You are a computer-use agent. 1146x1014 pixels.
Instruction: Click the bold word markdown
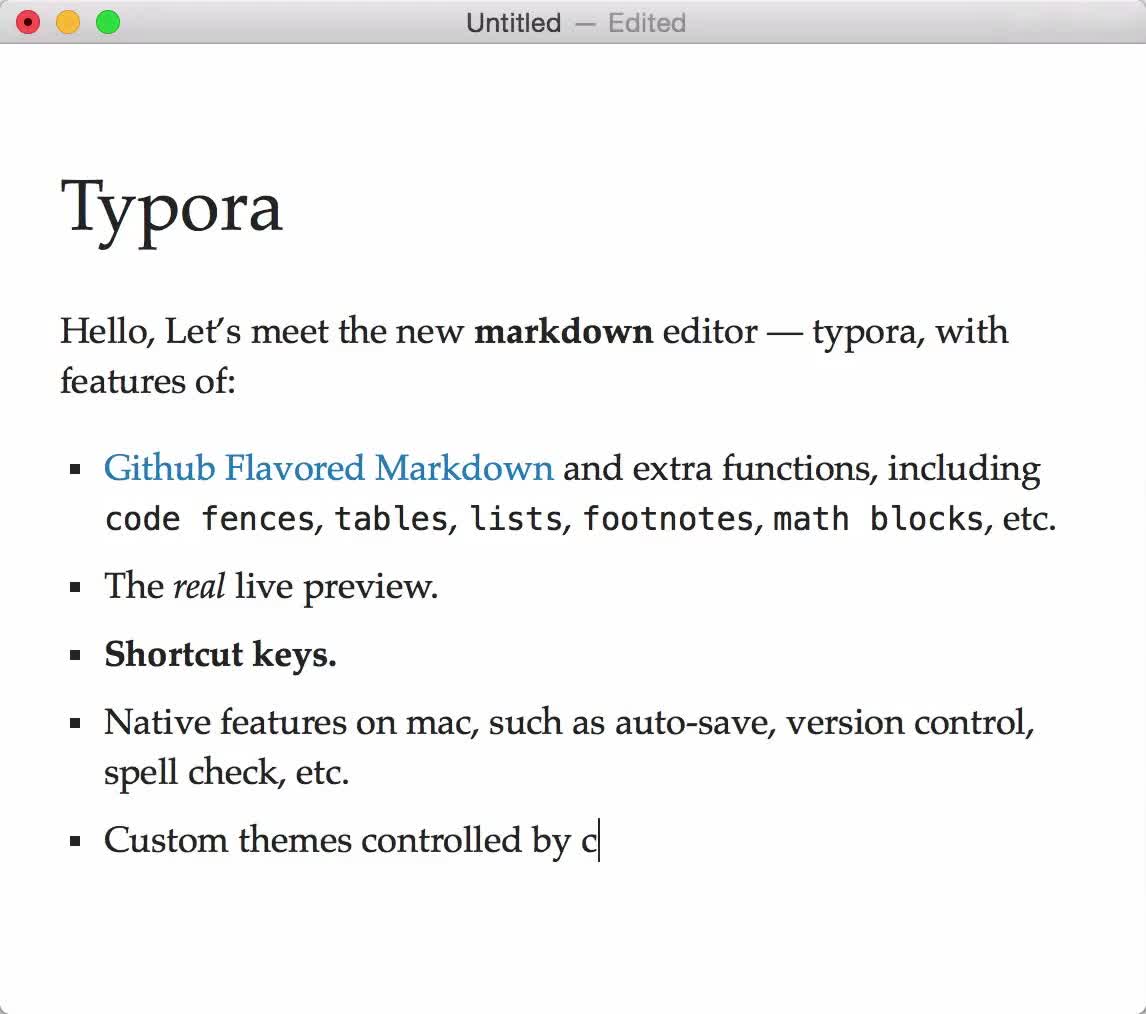coord(563,331)
